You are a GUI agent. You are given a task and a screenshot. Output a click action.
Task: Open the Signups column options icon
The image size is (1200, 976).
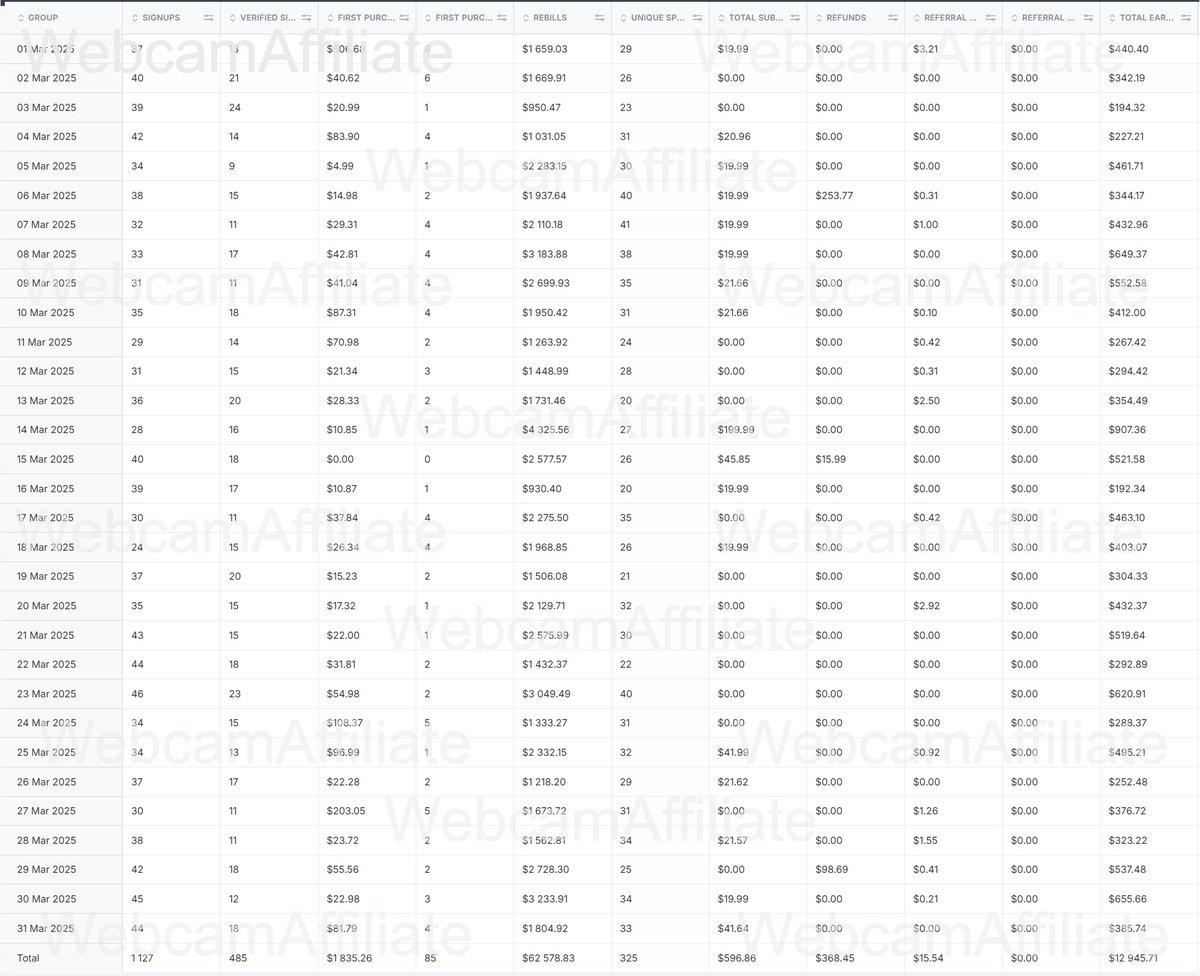[208, 18]
